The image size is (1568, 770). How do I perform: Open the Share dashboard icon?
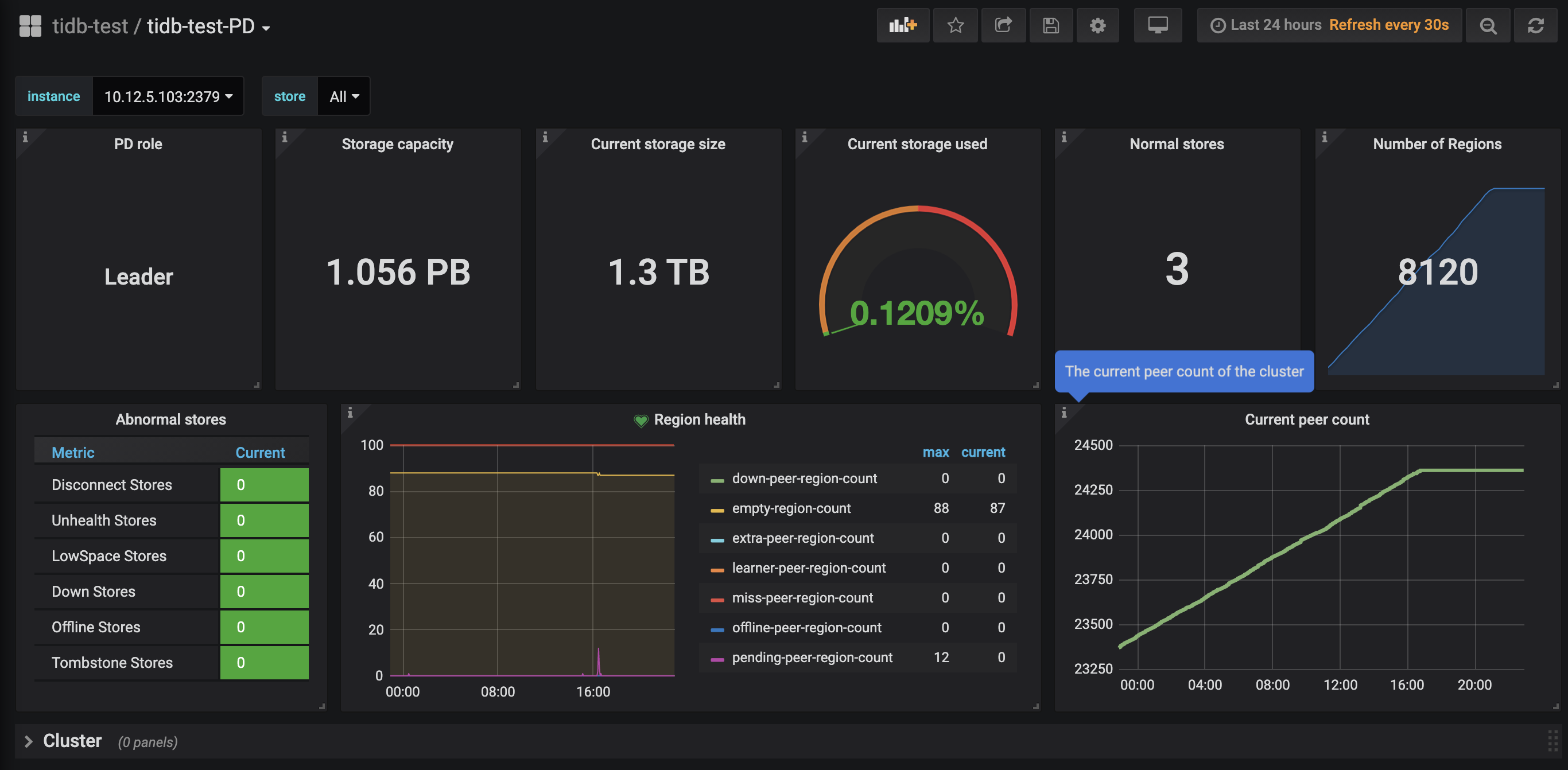click(x=1003, y=26)
